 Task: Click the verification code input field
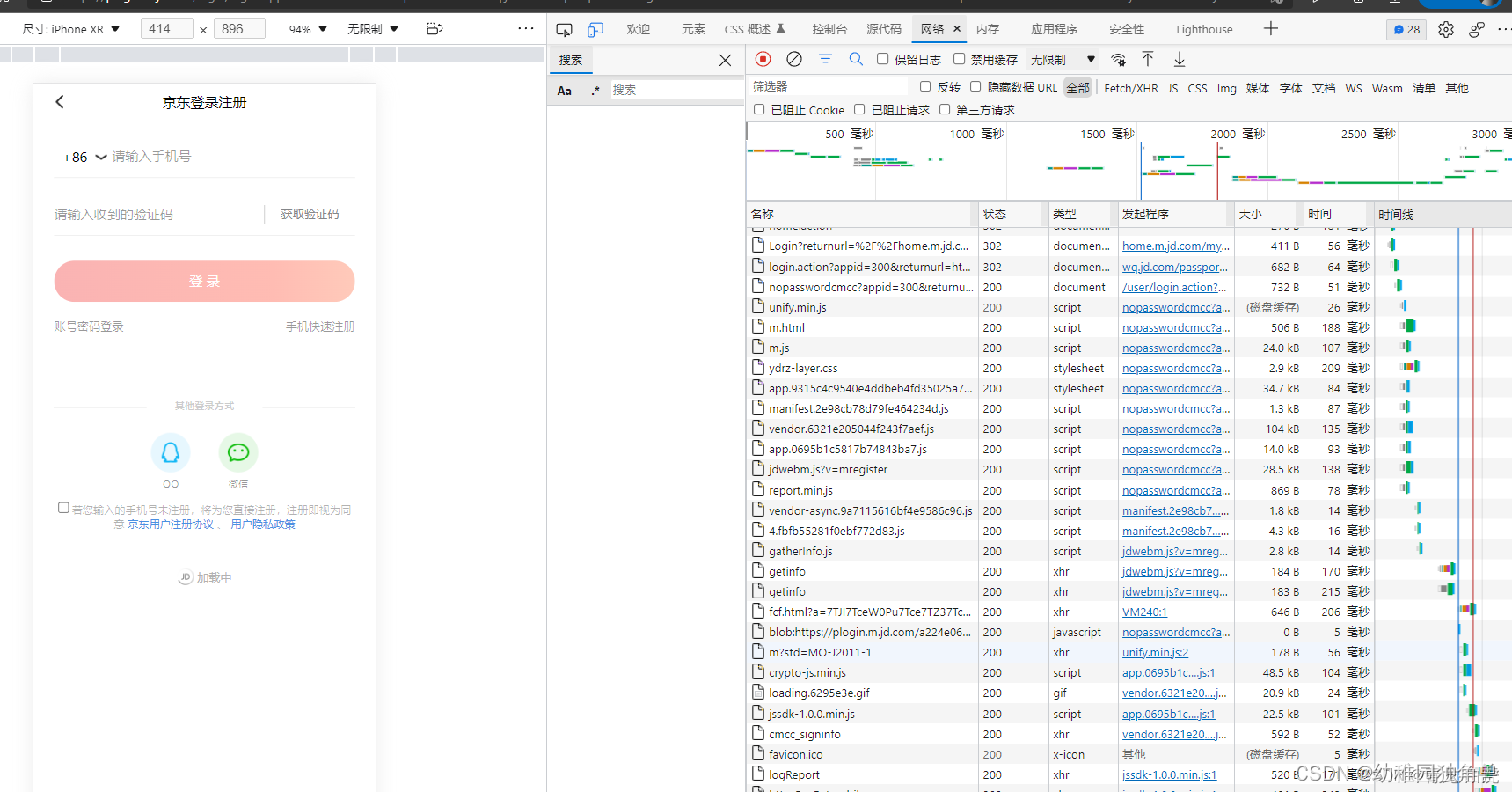click(x=157, y=214)
